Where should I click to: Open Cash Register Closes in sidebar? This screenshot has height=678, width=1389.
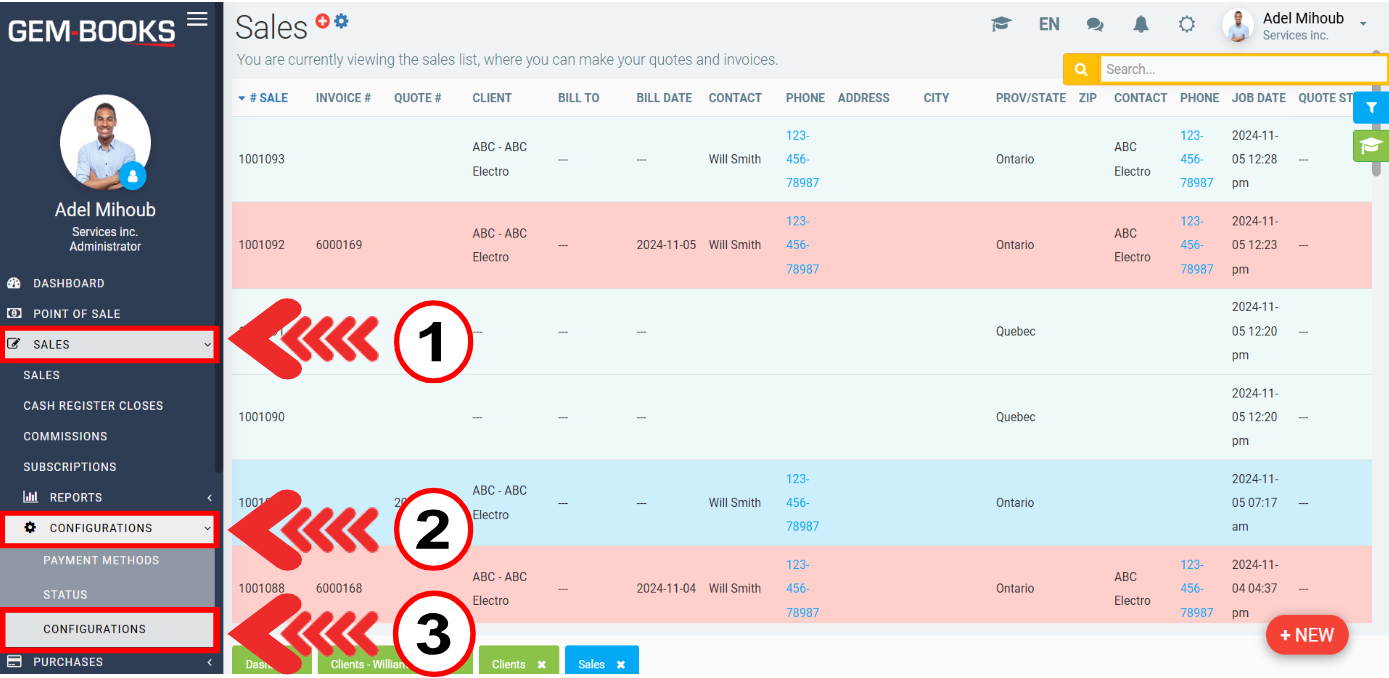(93, 406)
